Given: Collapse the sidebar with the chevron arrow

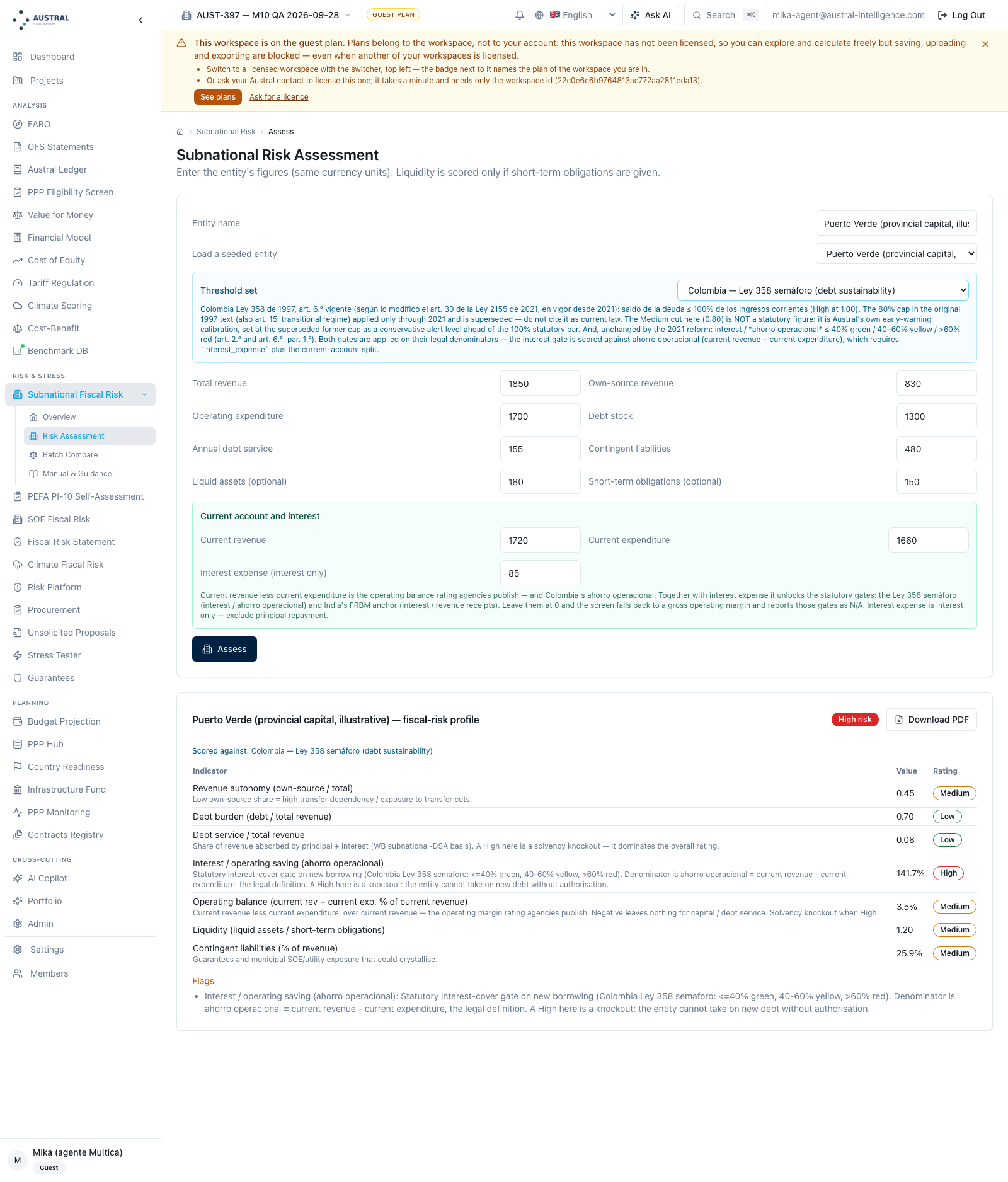Looking at the screenshot, I should (x=140, y=20).
